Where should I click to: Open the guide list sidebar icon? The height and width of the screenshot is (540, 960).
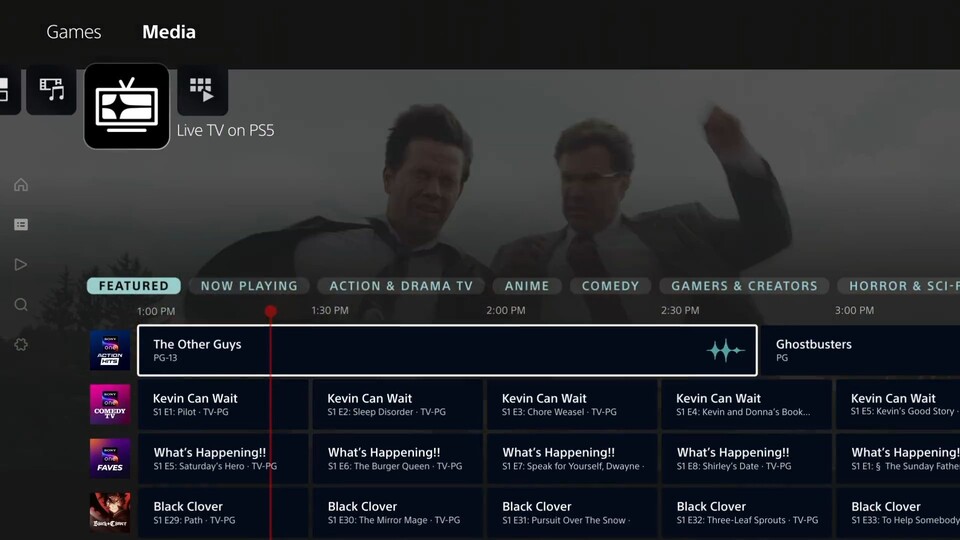[21, 225]
